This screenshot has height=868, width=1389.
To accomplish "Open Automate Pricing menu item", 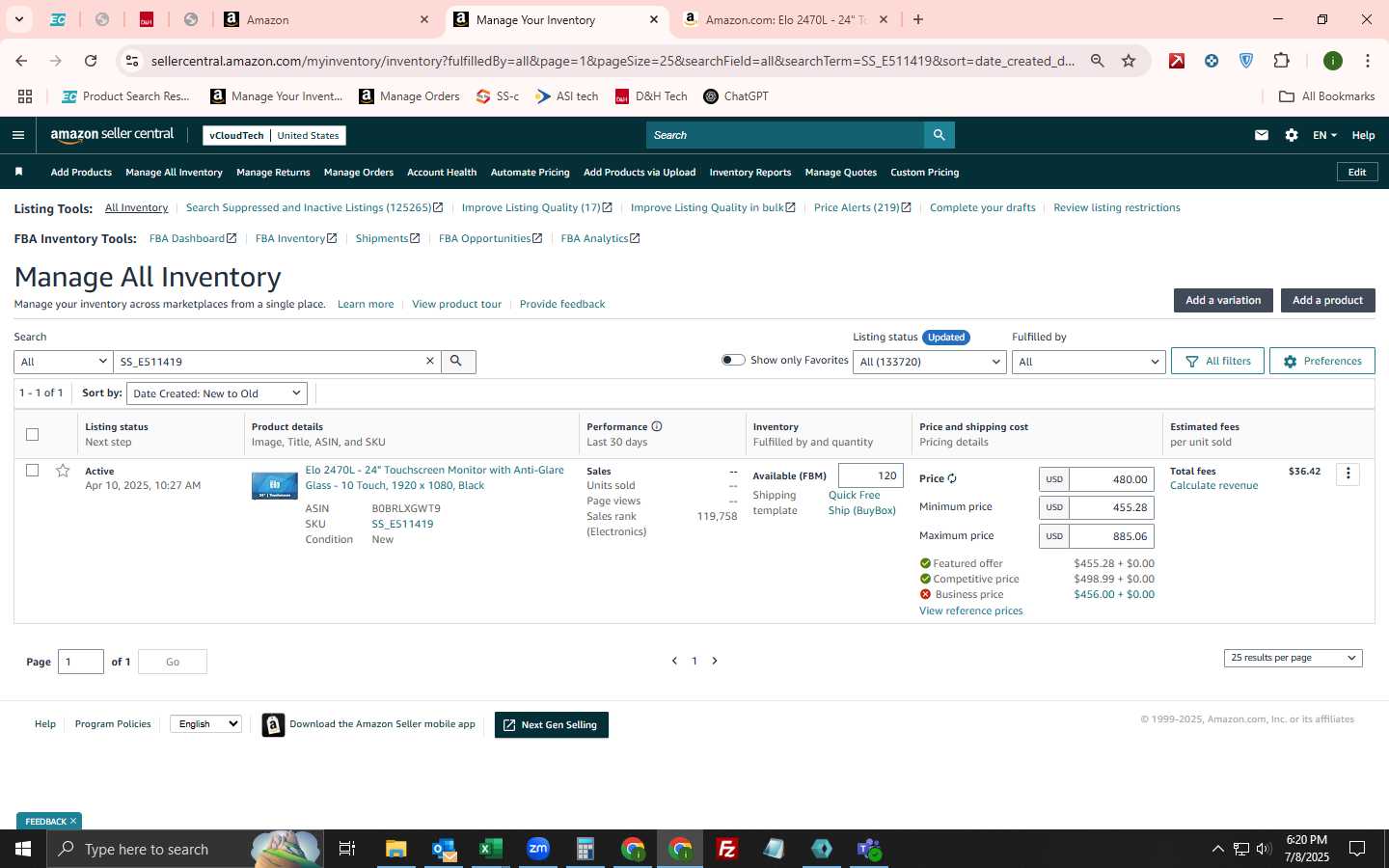I will pyautogui.click(x=530, y=172).
